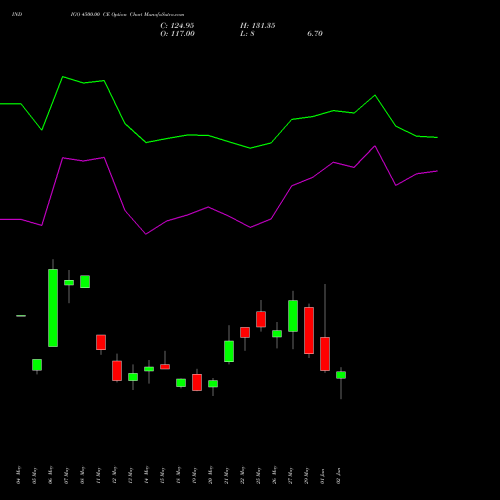Click the 27 May date label

290,475
